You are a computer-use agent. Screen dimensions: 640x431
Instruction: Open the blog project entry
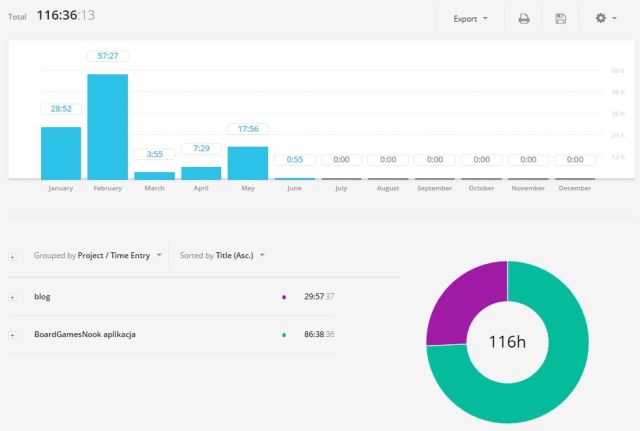click(x=44, y=297)
